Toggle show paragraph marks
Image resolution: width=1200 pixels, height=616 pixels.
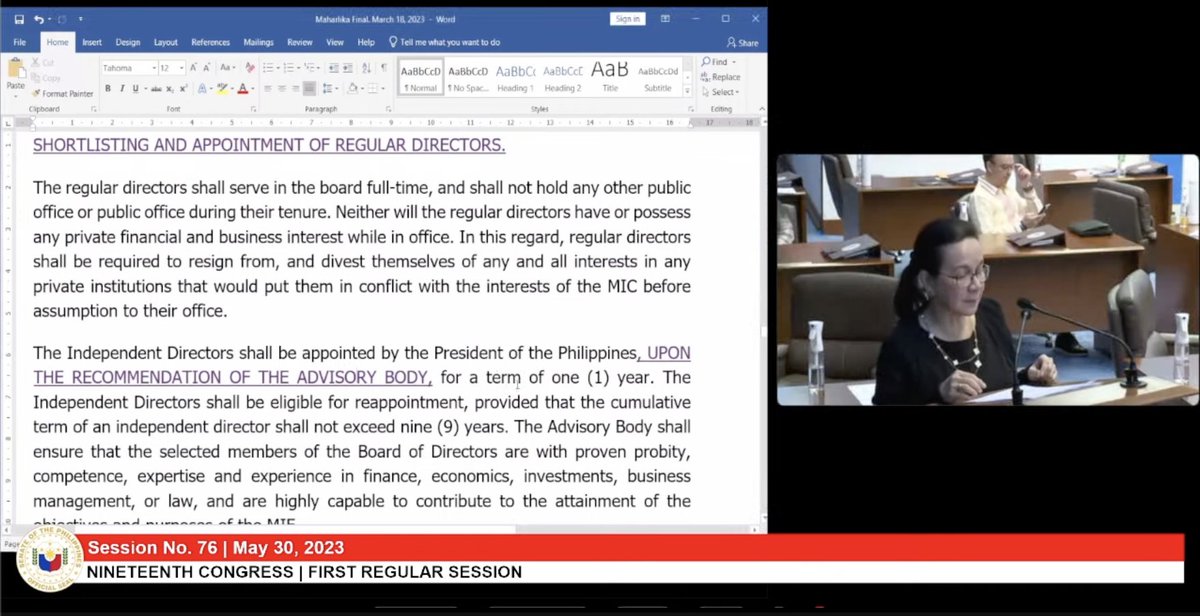tap(384, 68)
